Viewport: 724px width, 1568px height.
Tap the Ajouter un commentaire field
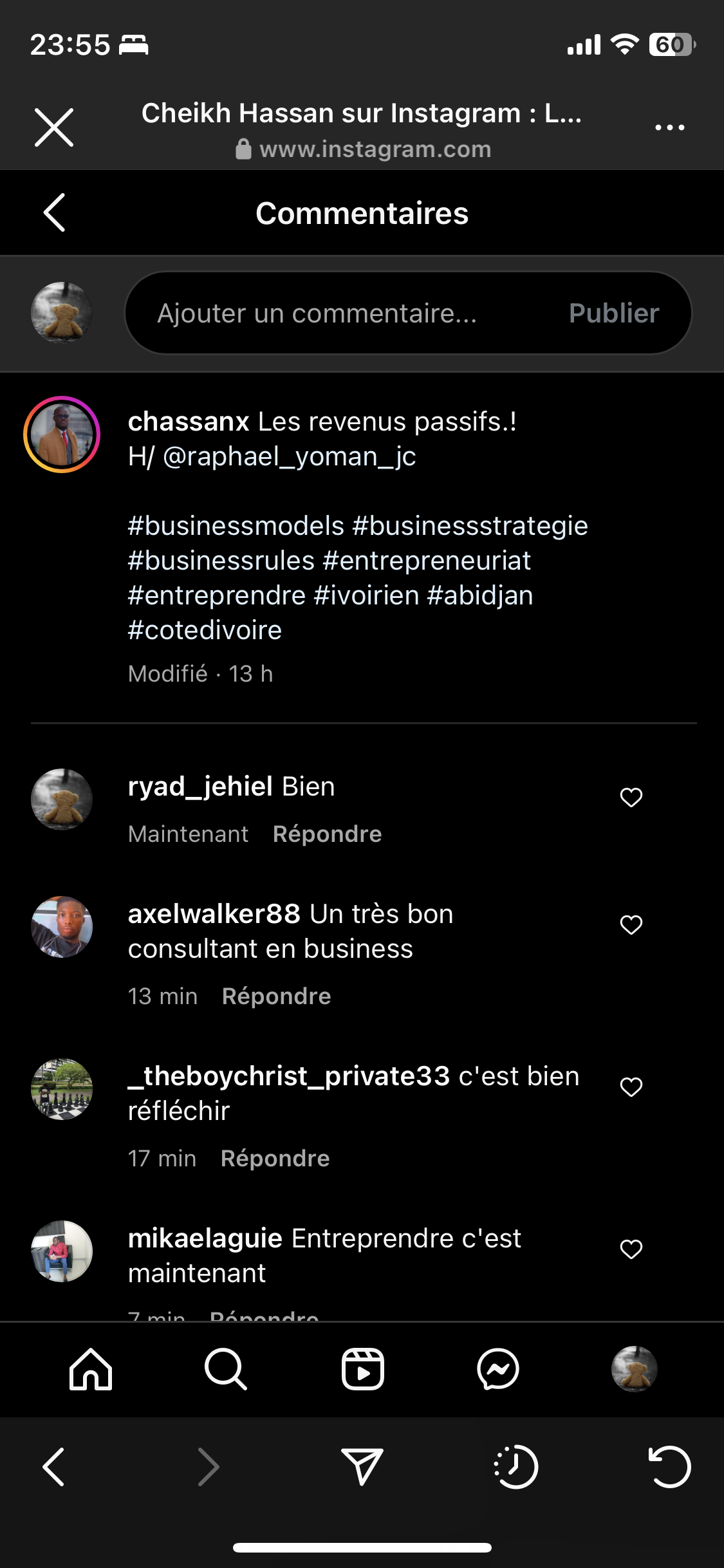coord(335,313)
